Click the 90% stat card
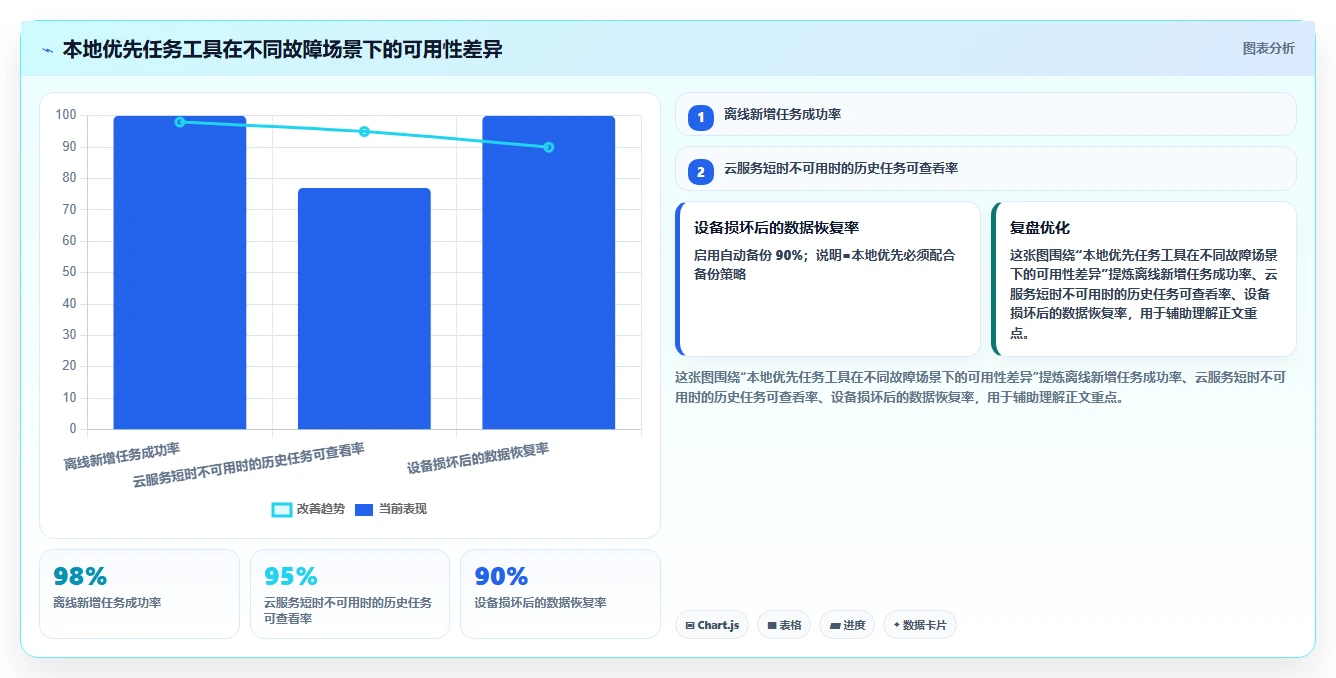The width and height of the screenshot is (1336, 678). (560, 593)
